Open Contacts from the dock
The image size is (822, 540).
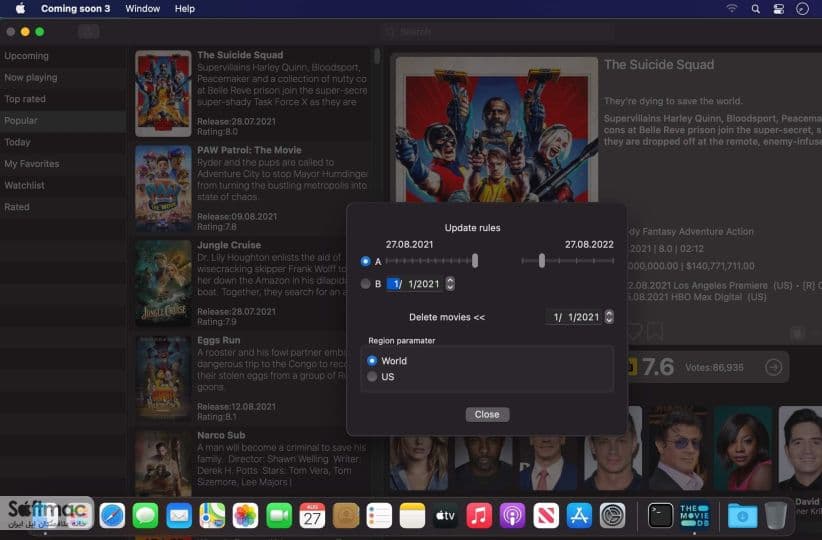click(345, 516)
